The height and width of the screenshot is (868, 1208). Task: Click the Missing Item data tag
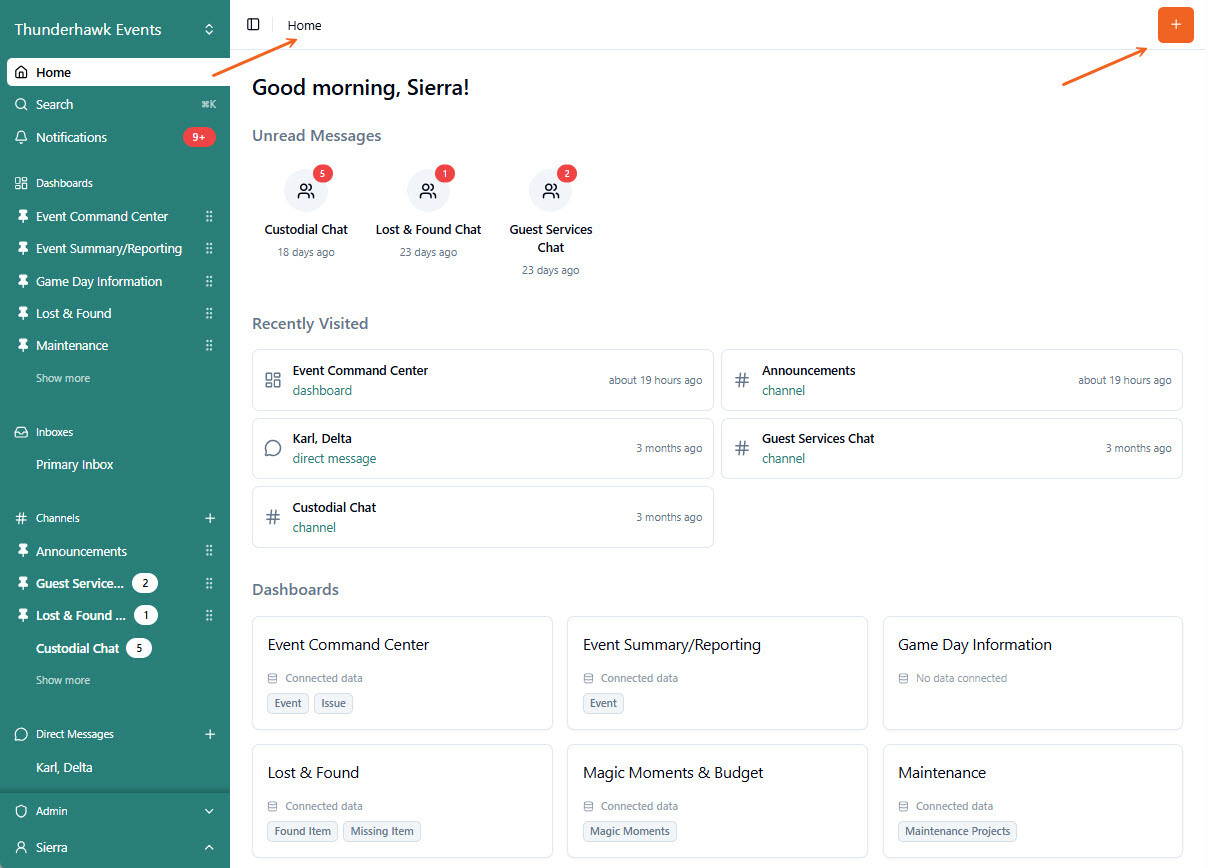coord(382,831)
